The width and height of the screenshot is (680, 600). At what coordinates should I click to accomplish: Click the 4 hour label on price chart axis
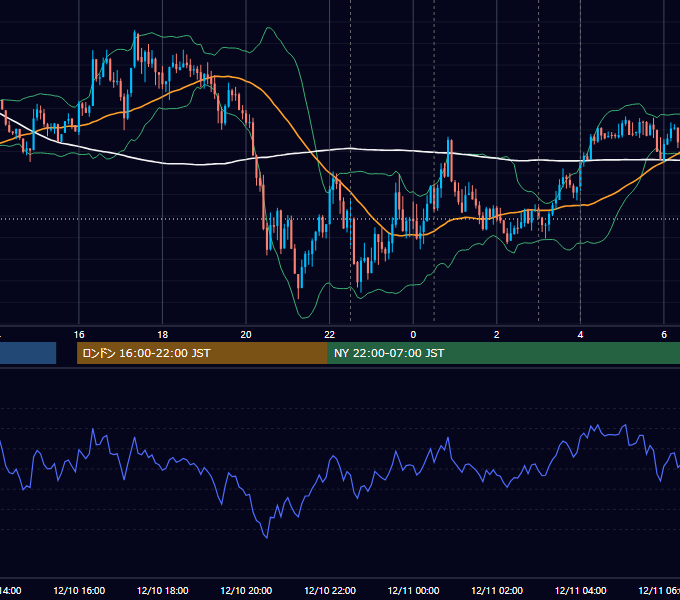pos(580,335)
